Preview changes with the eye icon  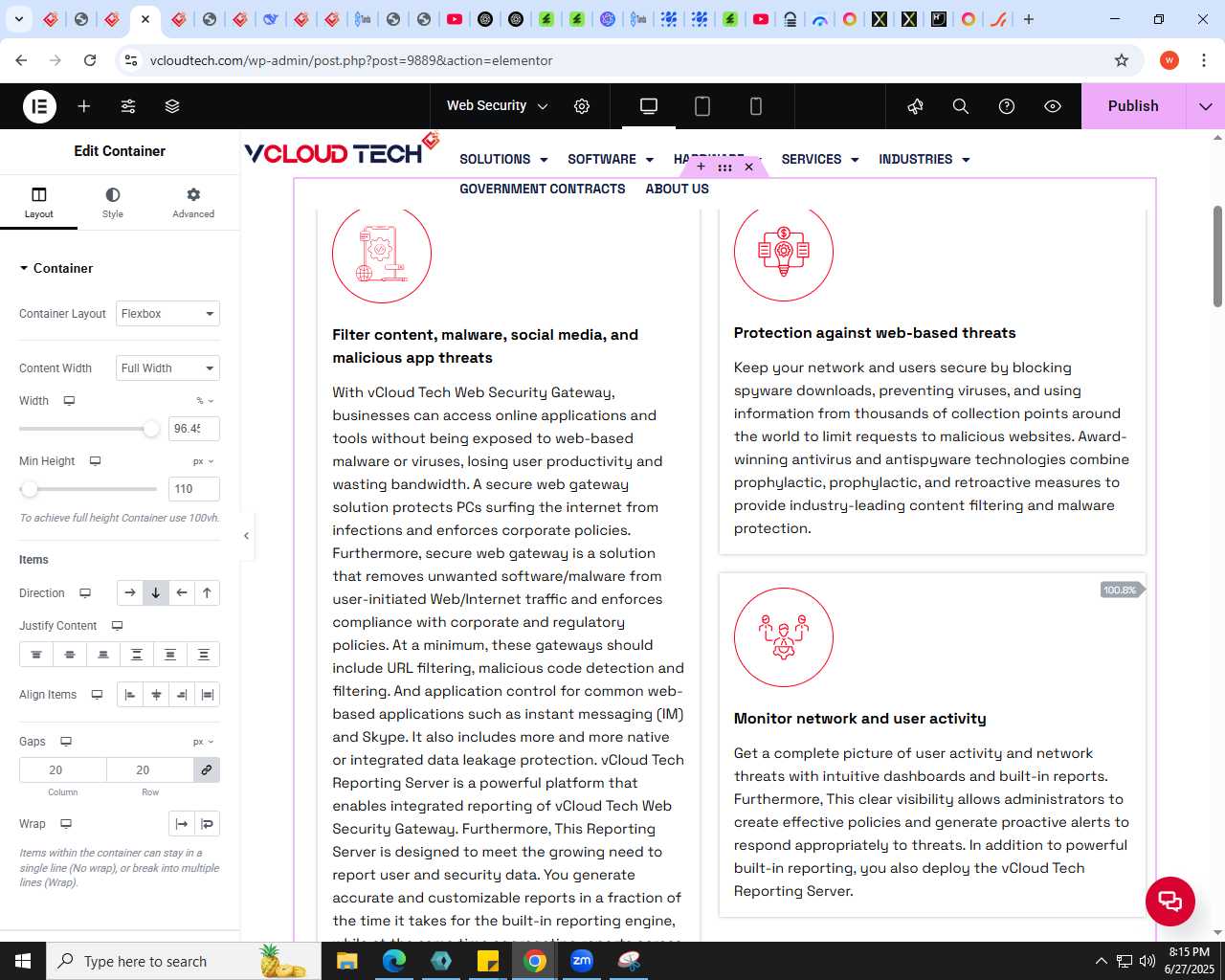(1053, 106)
